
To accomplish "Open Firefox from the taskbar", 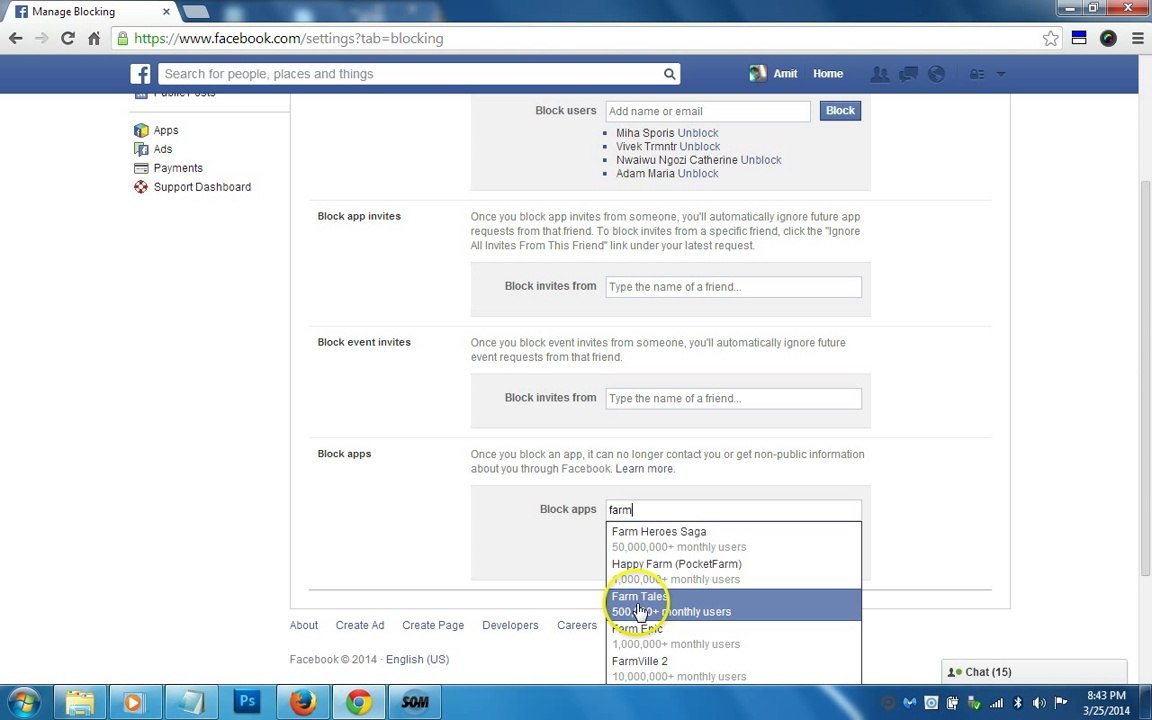I will [x=303, y=702].
